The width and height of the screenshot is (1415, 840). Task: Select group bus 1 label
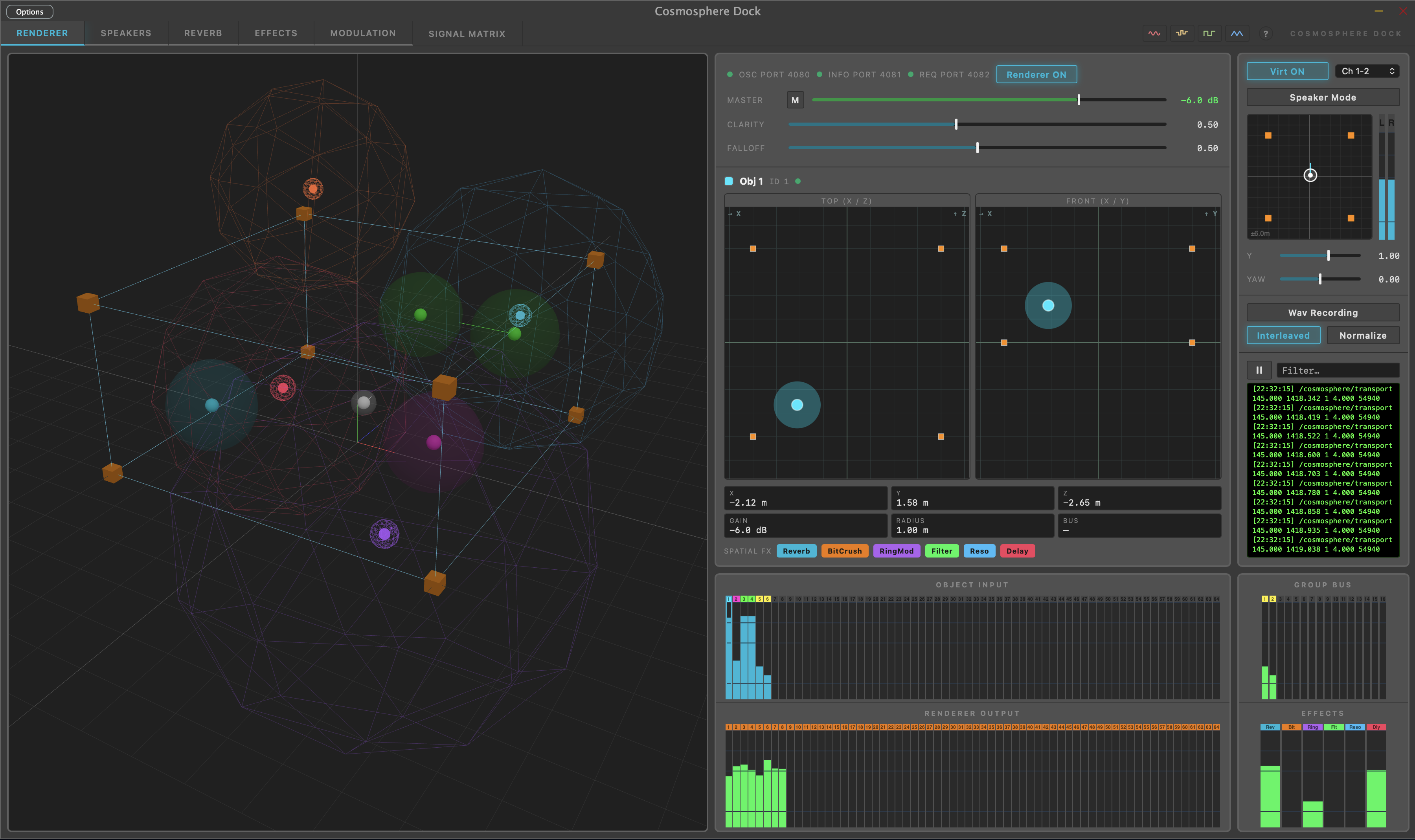point(1265,599)
